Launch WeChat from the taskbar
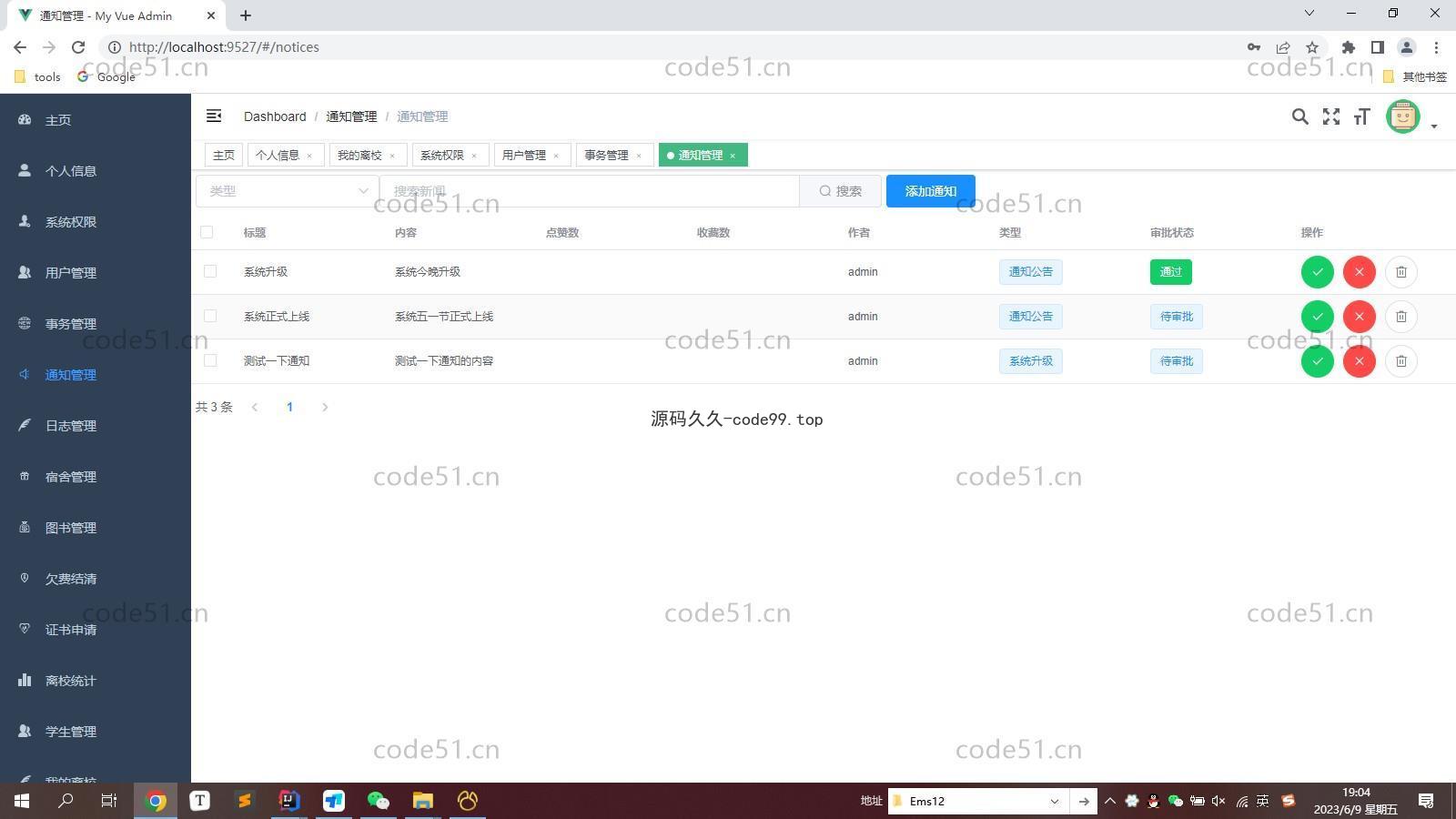The height and width of the screenshot is (819, 1456). coord(378,802)
